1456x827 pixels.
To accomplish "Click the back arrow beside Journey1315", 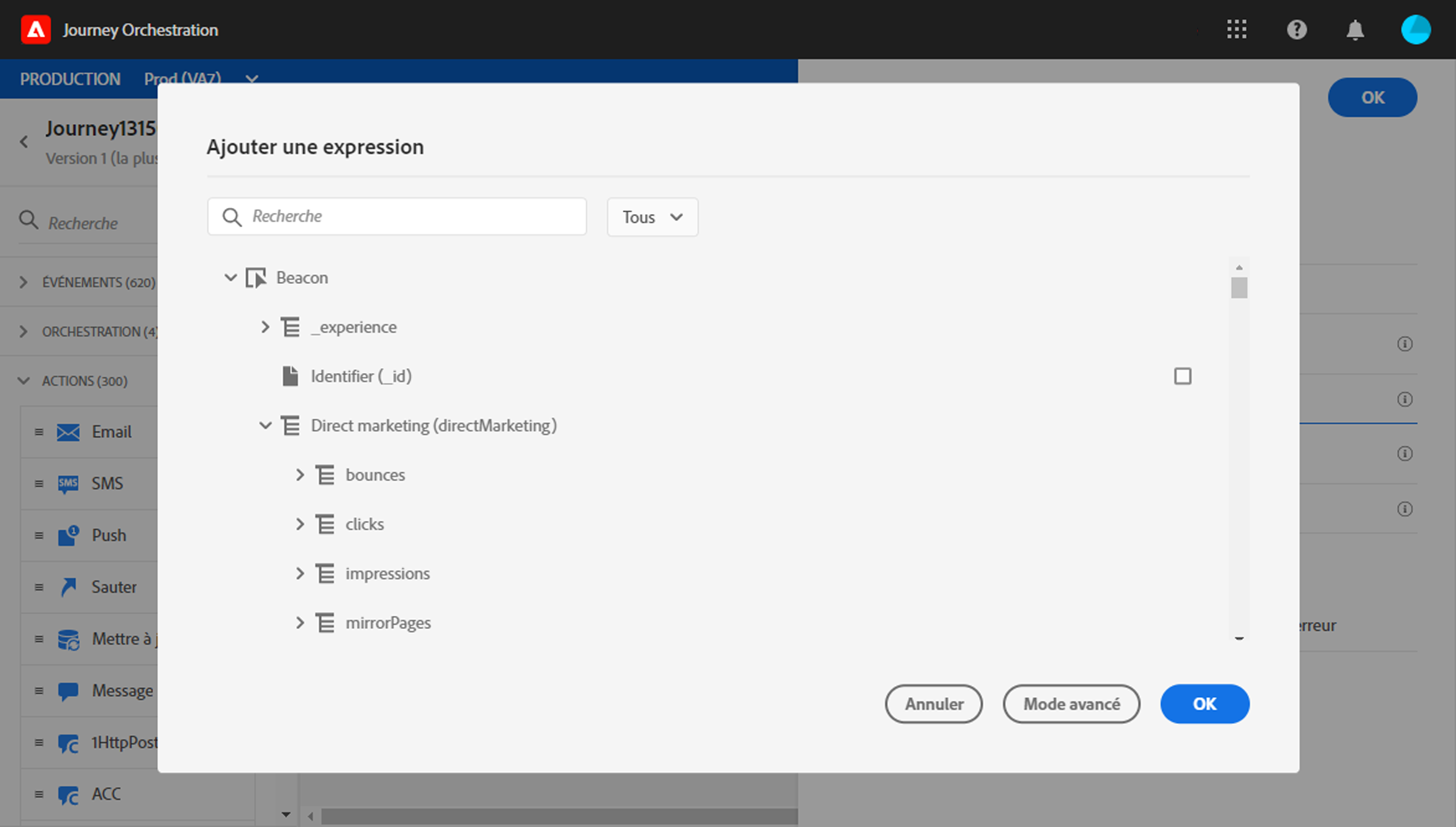I will point(24,142).
